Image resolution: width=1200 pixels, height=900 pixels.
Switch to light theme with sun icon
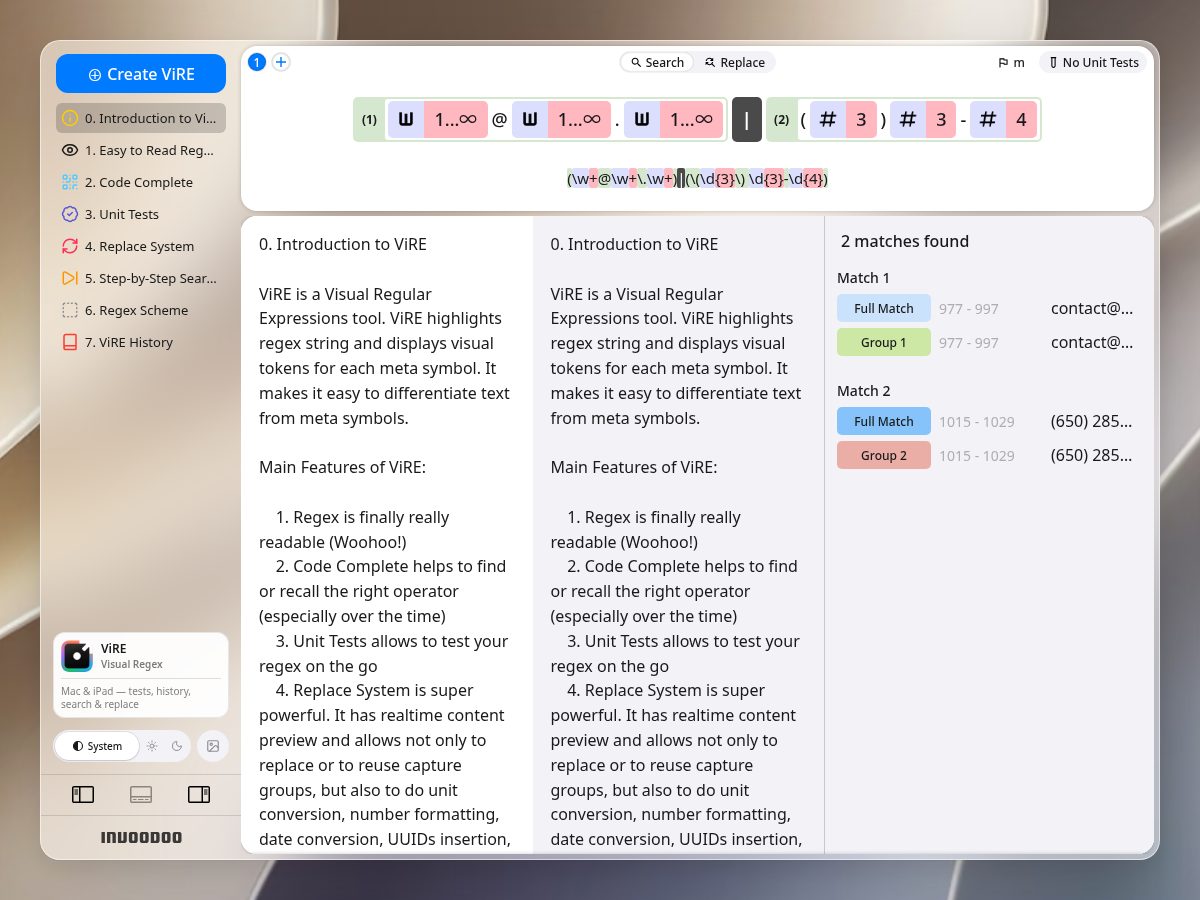[152, 746]
